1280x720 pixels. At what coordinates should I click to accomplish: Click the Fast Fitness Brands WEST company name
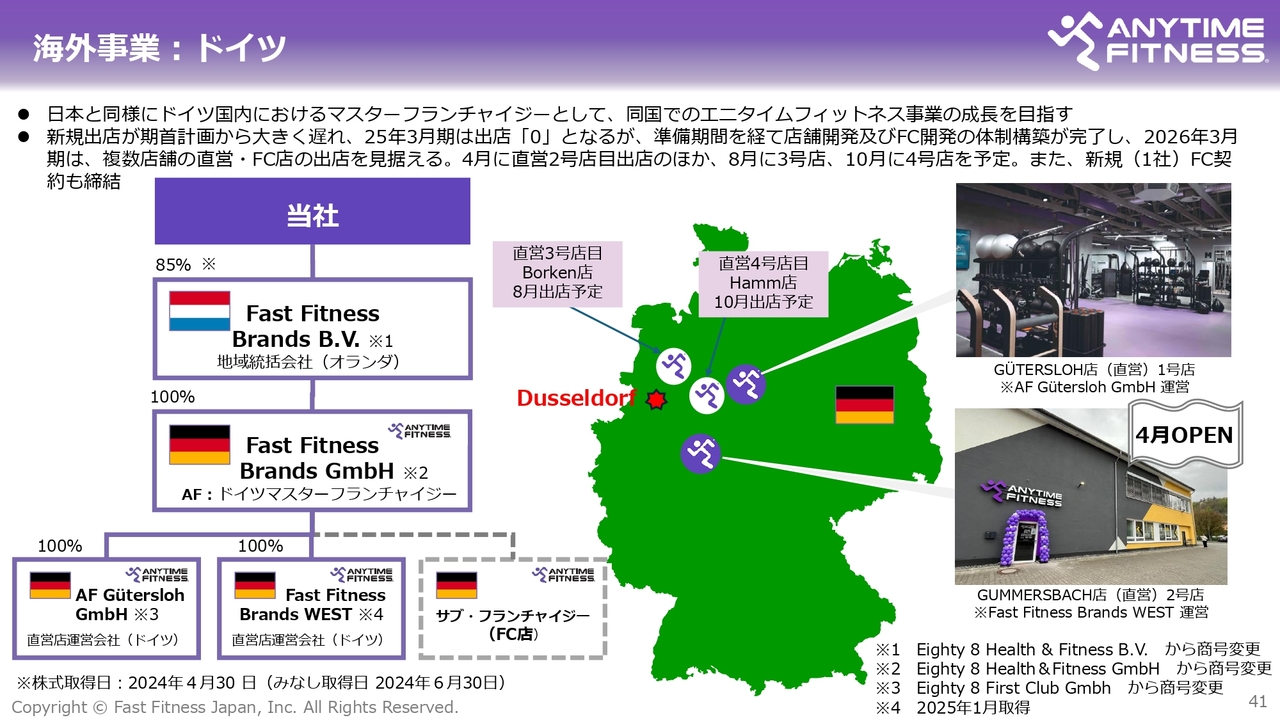click(x=311, y=604)
